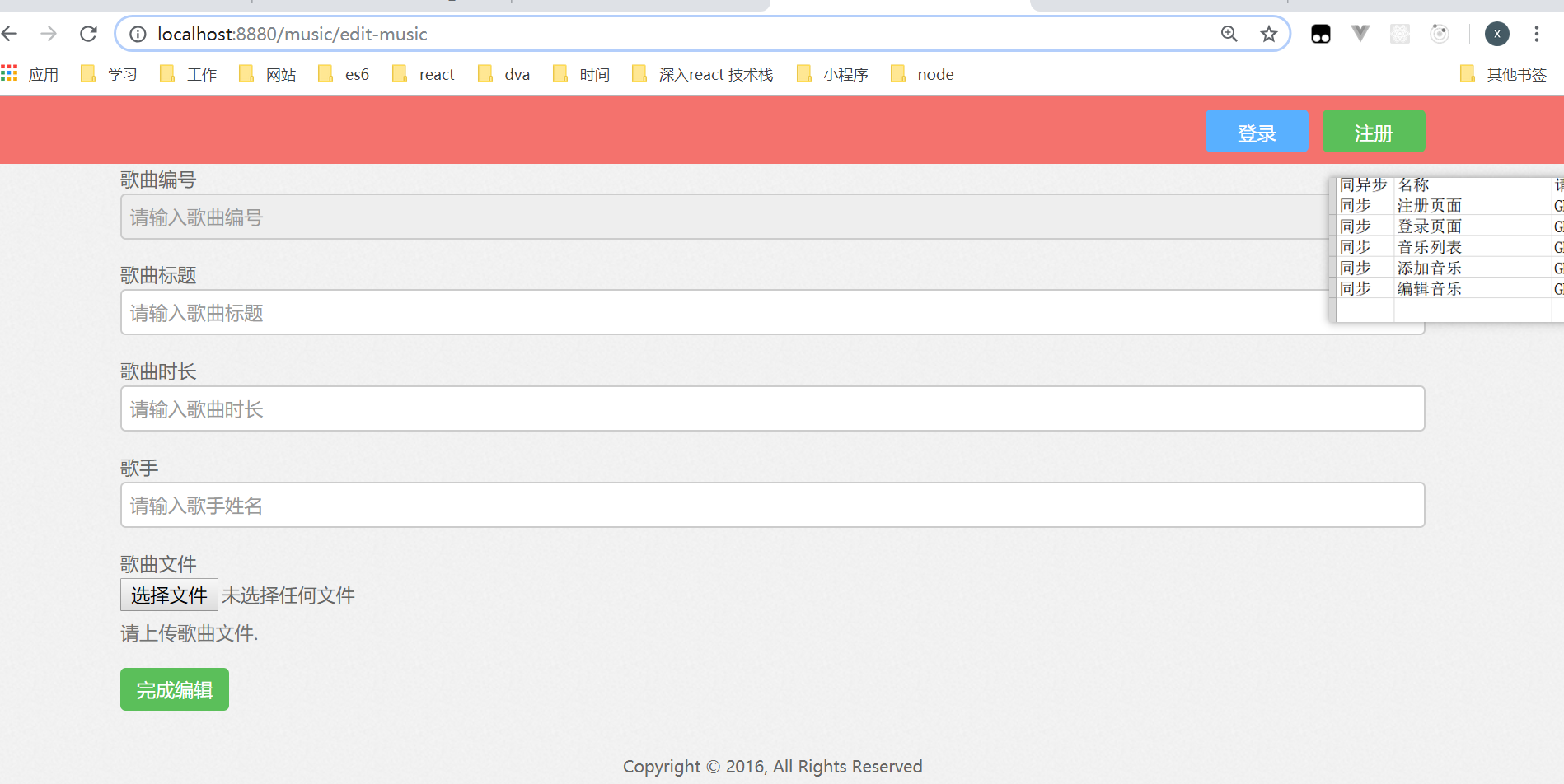
Task: Go back to the previous page
Action: click(10, 34)
